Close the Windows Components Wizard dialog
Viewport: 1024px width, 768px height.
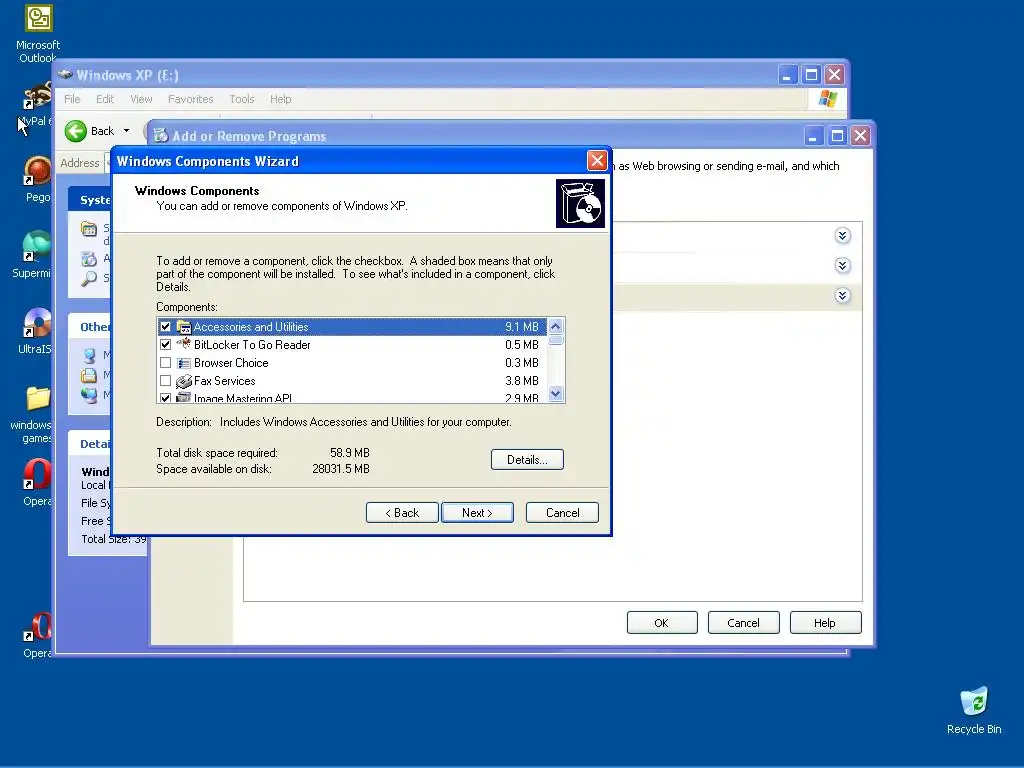pos(597,161)
